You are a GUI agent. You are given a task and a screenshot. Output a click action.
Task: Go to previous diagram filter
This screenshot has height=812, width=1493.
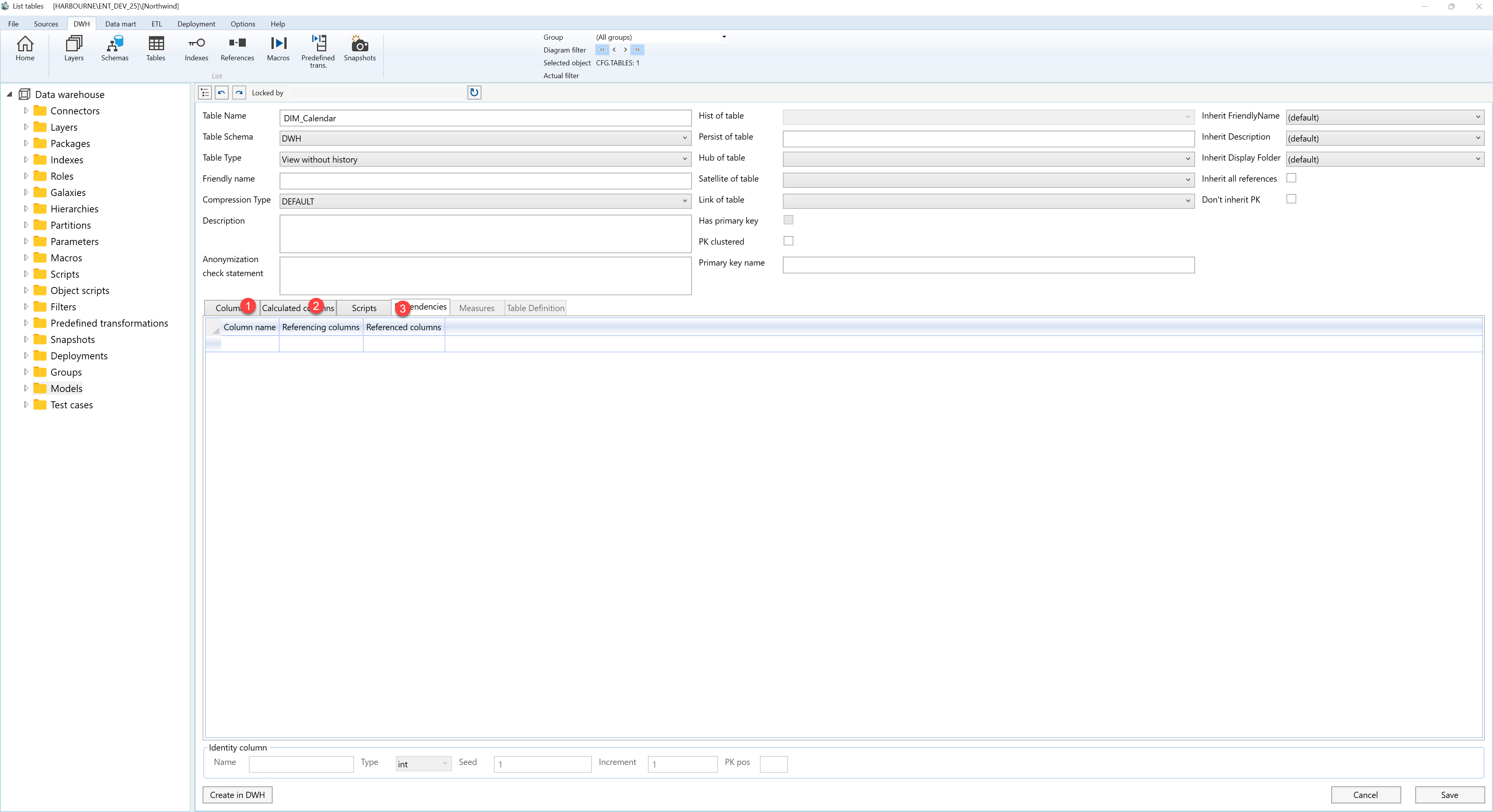click(x=614, y=50)
